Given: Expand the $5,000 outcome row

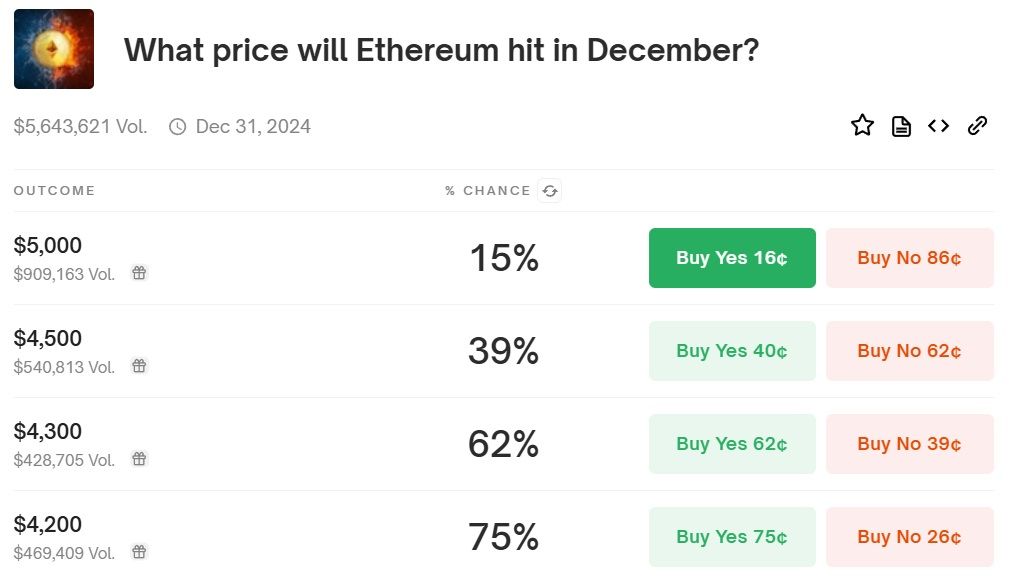Looking at the screenshot, I should coord(300,258).
